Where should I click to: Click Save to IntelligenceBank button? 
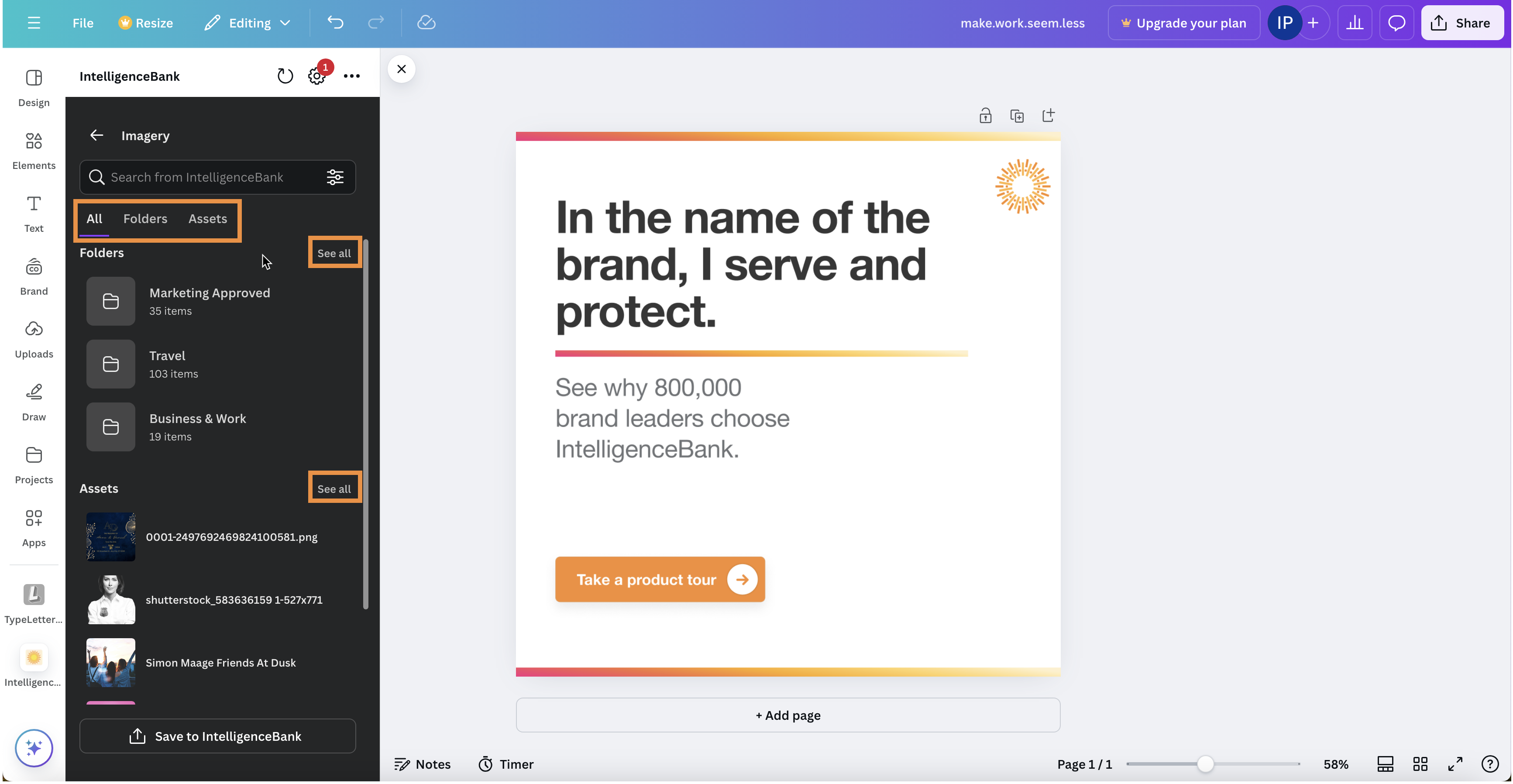(217, 736)
